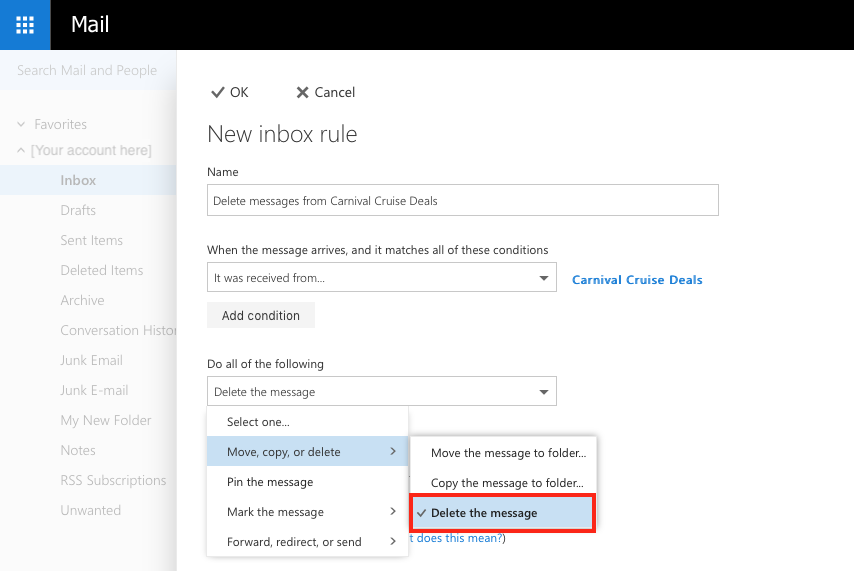The image size is (854, 571).
Task: Open the Carnival Cruise Deals sender link
Action: (x=637, y=280)
